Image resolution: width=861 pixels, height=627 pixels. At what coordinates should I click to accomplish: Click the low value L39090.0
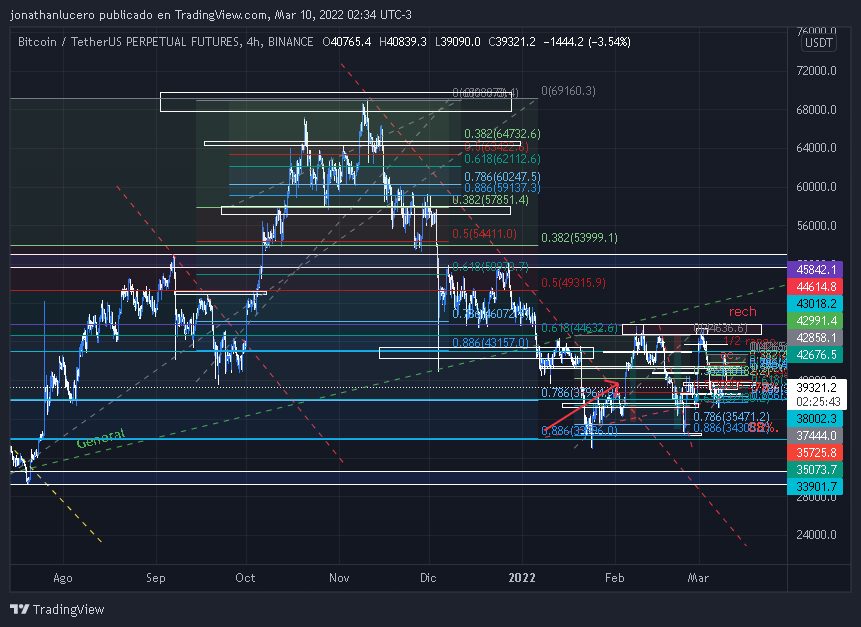457,42
